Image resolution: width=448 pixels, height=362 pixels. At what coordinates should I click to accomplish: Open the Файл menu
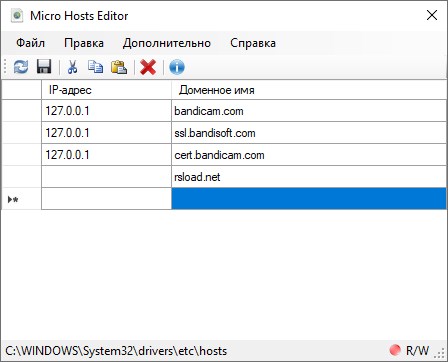tap(30, 43)
